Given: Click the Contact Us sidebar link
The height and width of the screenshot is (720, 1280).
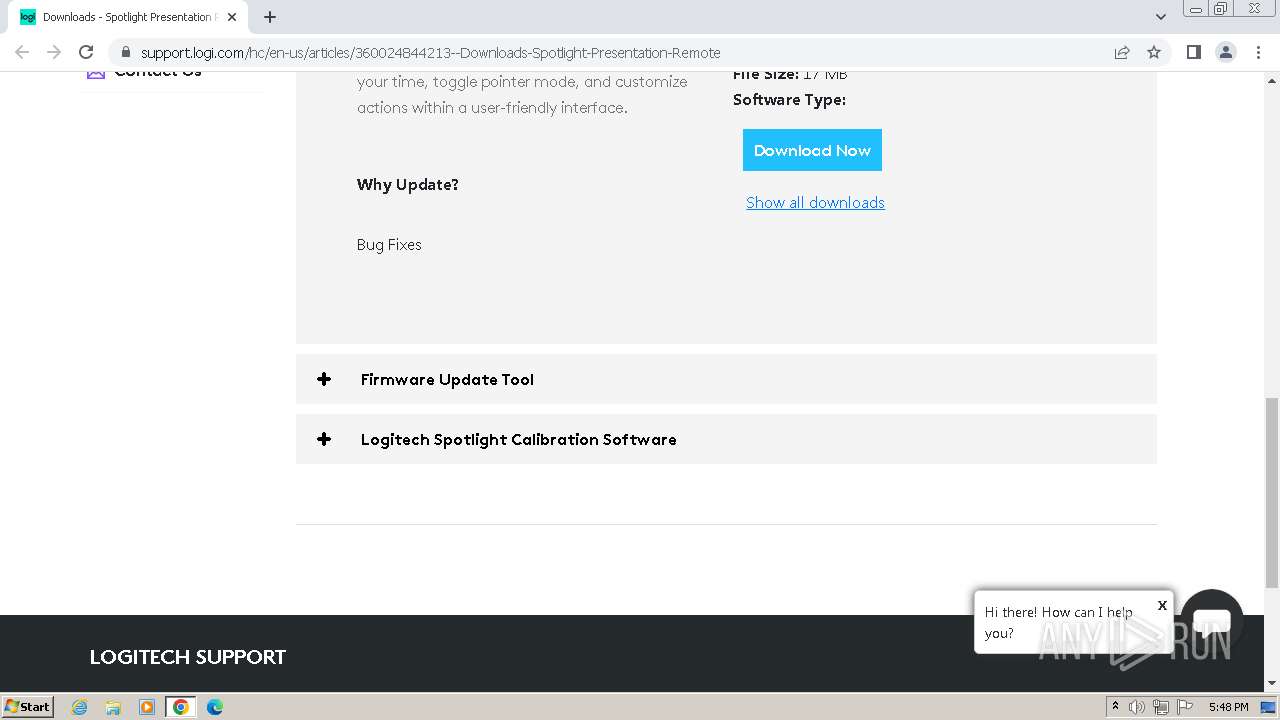Looking at the screenshot, I should (158, 74).
